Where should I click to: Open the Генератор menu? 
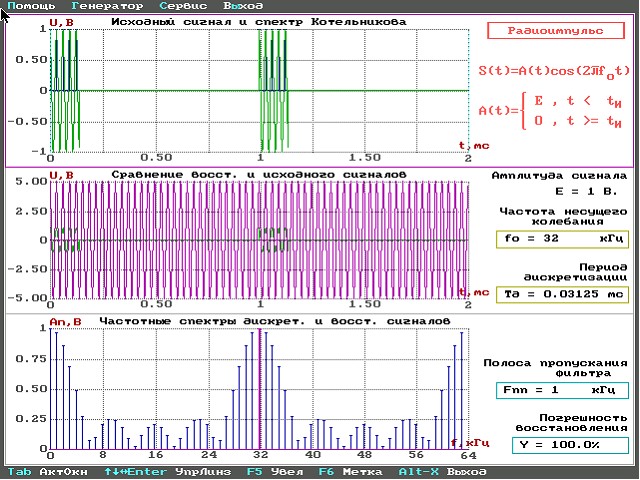point(107,6)
